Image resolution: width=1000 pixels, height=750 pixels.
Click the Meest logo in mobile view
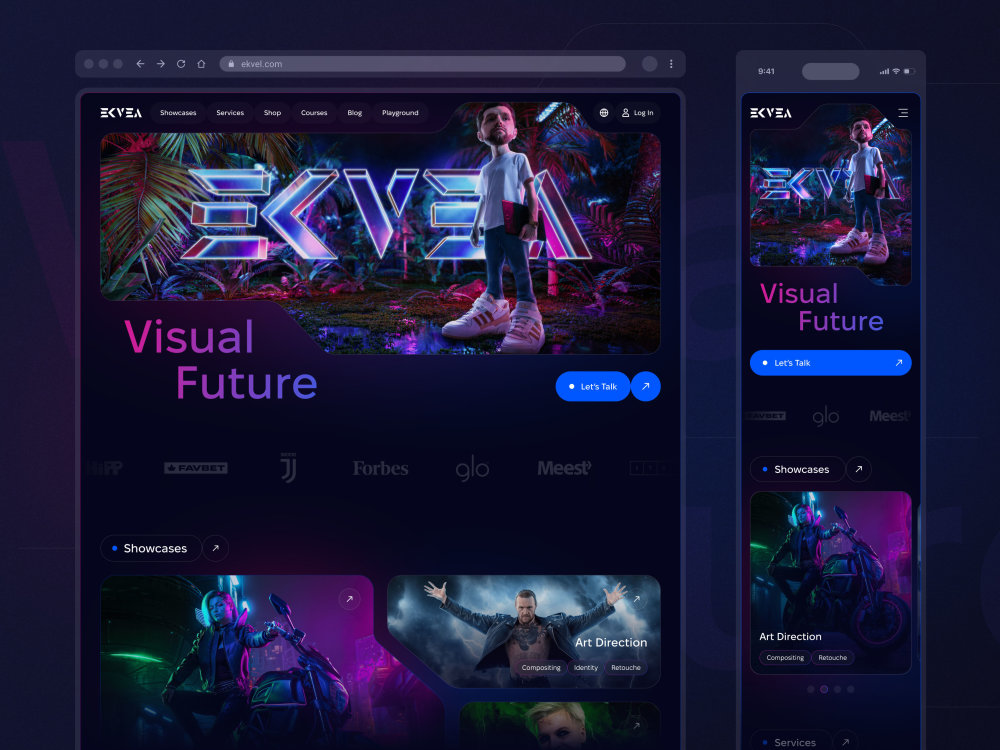[x=890, y=416]
